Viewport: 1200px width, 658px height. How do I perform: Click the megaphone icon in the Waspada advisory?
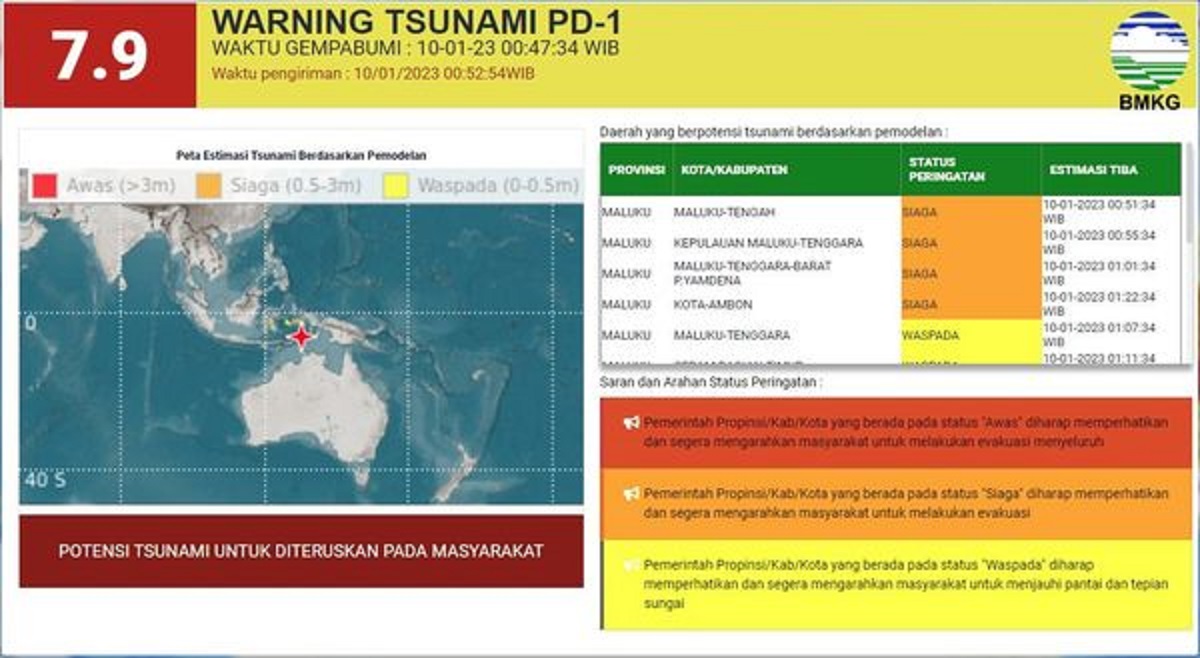coord(632,563)
